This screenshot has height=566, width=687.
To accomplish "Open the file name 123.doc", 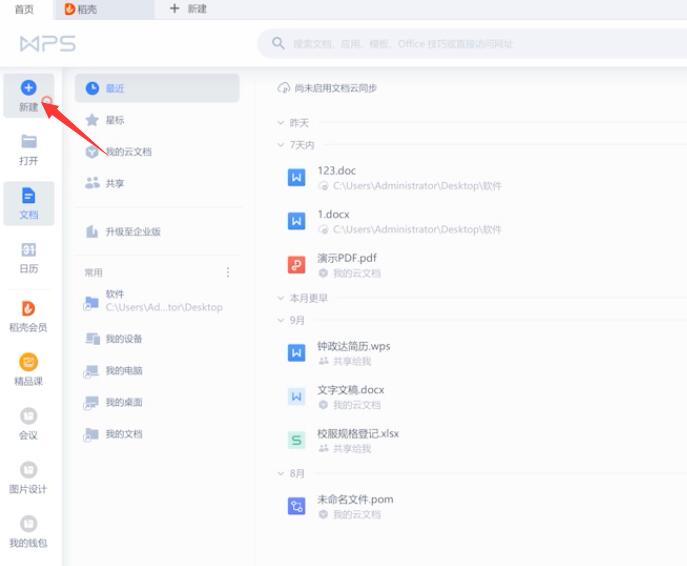I will pyautogui.click(x=336, y=170).
